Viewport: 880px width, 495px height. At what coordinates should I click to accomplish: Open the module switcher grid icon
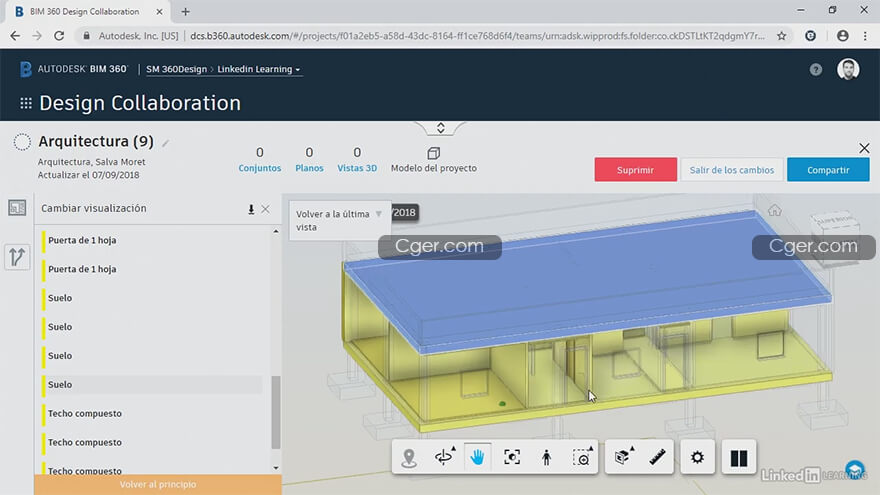click(26, 103)
